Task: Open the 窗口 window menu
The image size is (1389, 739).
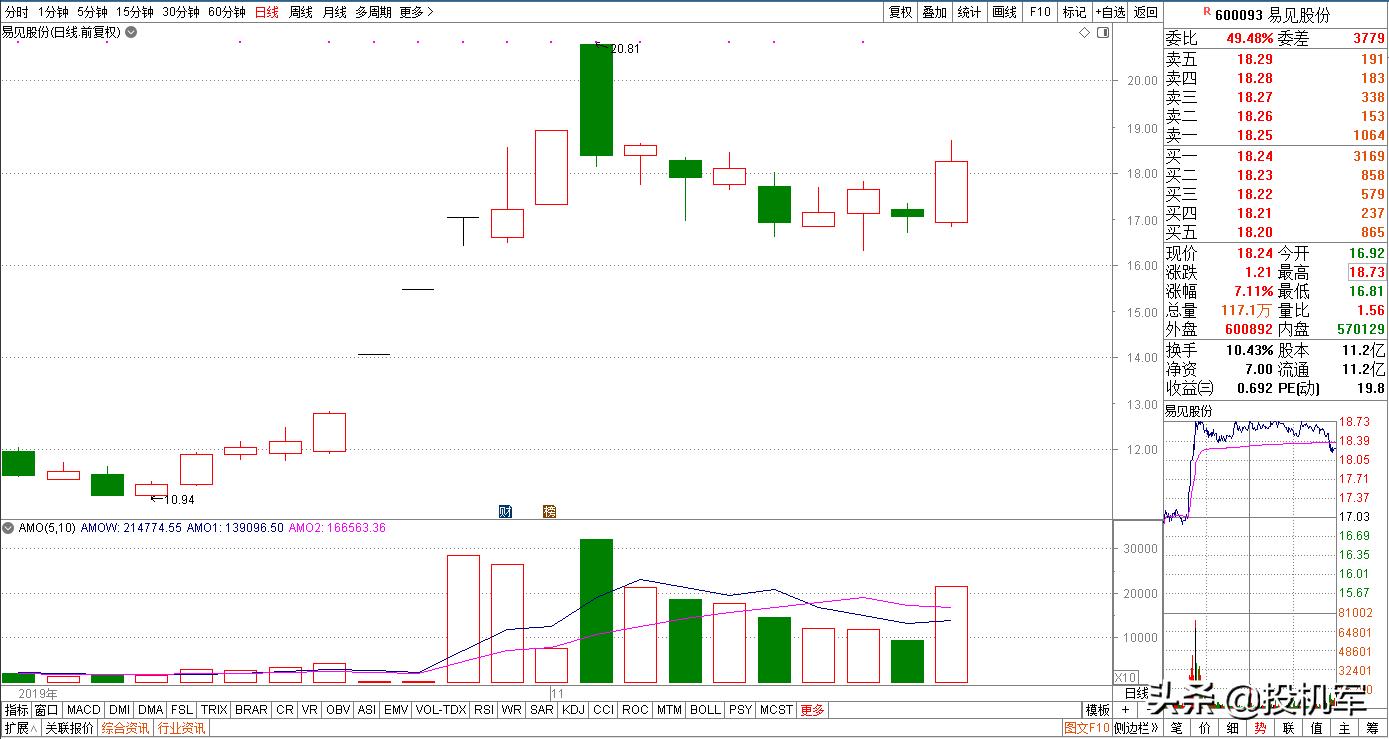Action: [x=47, y=710]
